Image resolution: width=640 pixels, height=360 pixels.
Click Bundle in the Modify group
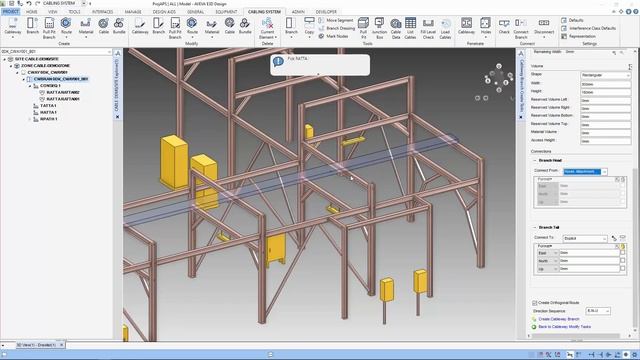click(x=245, y=26)
